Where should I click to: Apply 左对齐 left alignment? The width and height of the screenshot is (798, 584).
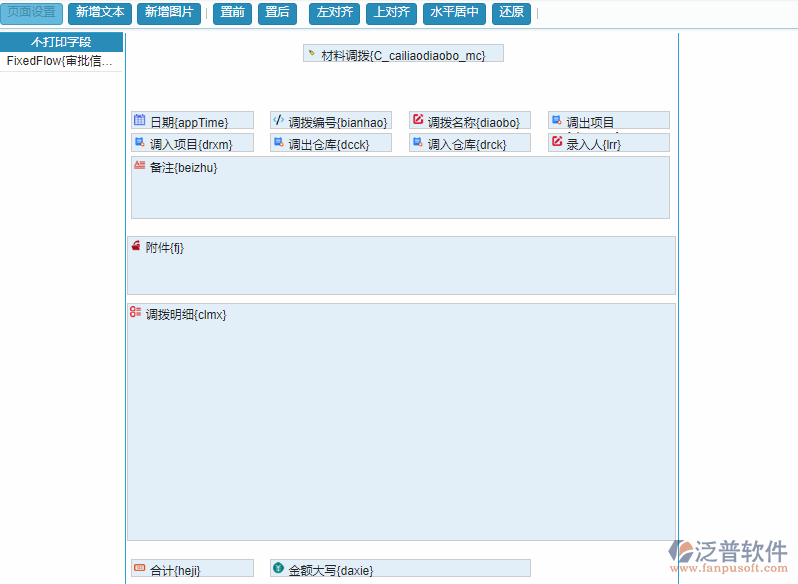[334, 13]
